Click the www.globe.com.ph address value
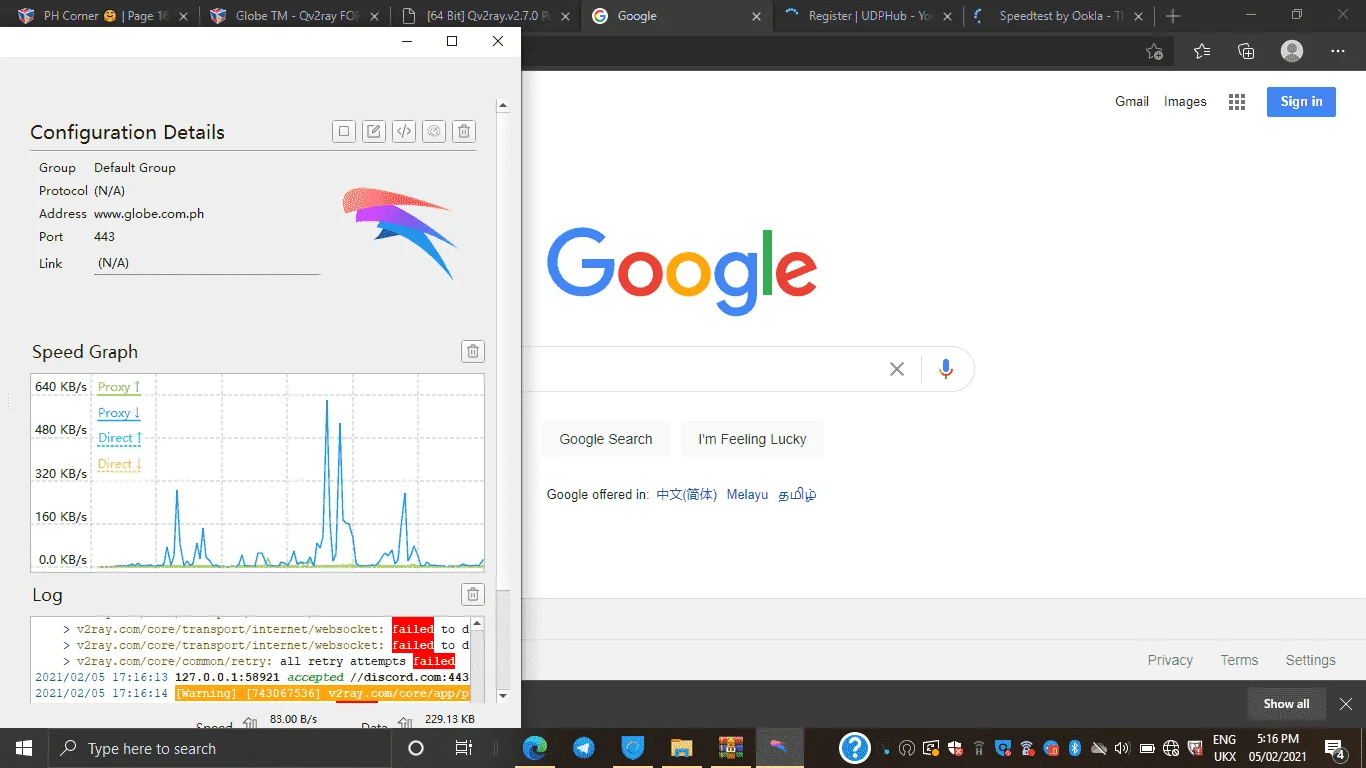Screen dimensions: 1366x768 (149, 213)
